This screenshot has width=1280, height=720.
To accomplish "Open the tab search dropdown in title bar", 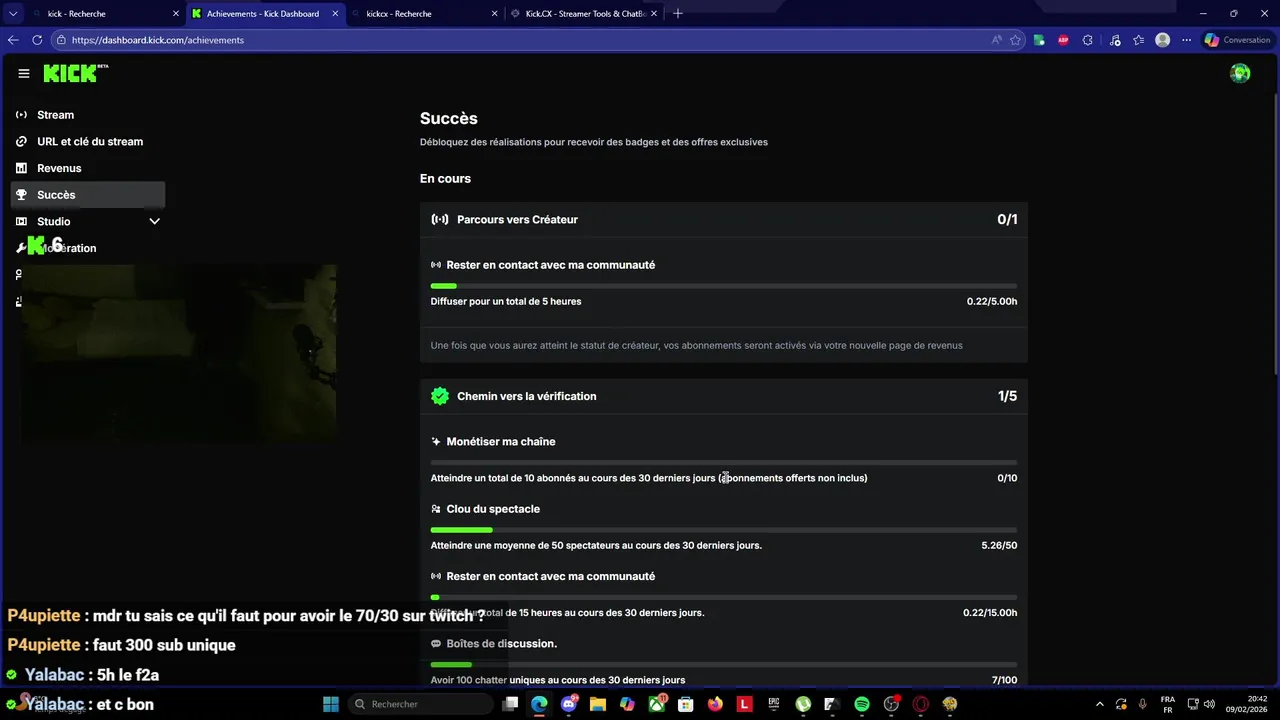I will click(13, 14).
